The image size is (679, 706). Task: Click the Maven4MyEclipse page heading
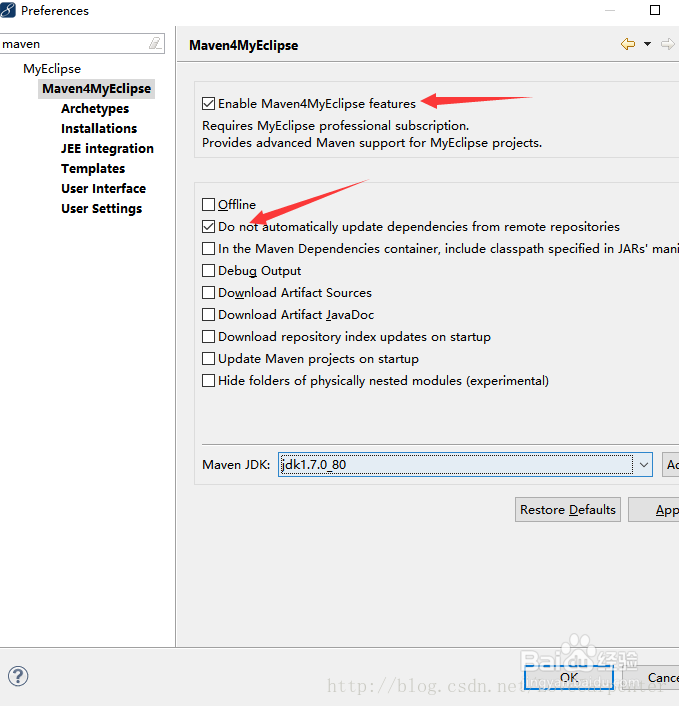pyautogui.click(x=244, y=45)
